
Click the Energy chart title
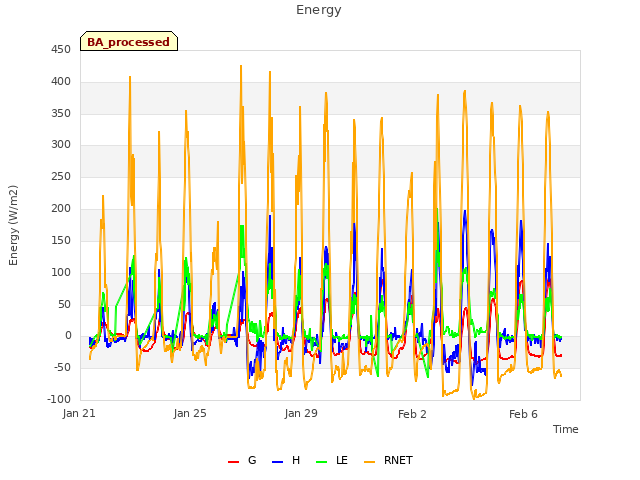(x=319, y=10)
